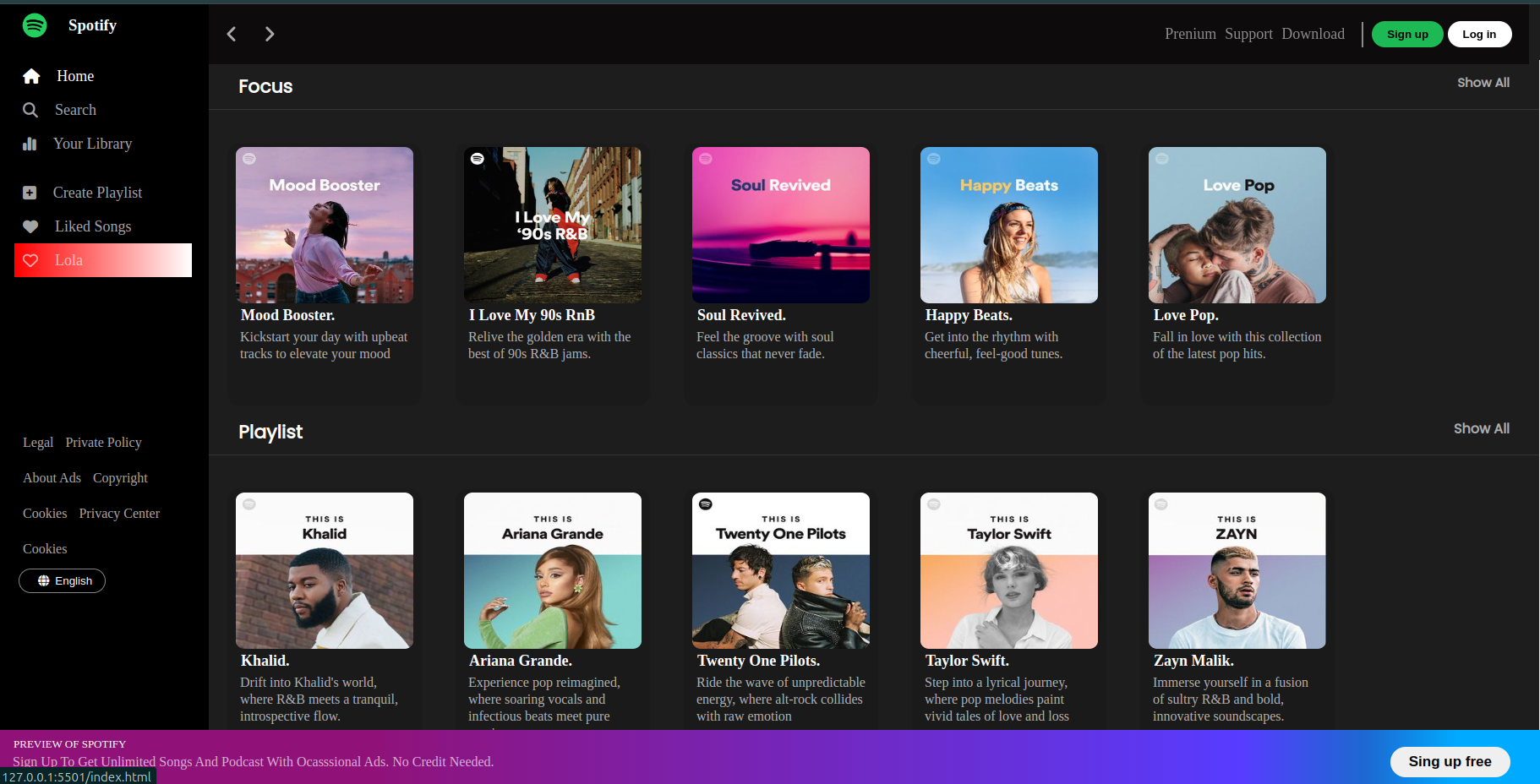Open the Legal footer link
Viewport: 1540px width, 784px height.
pyautogui.click(x=38, y=443)
